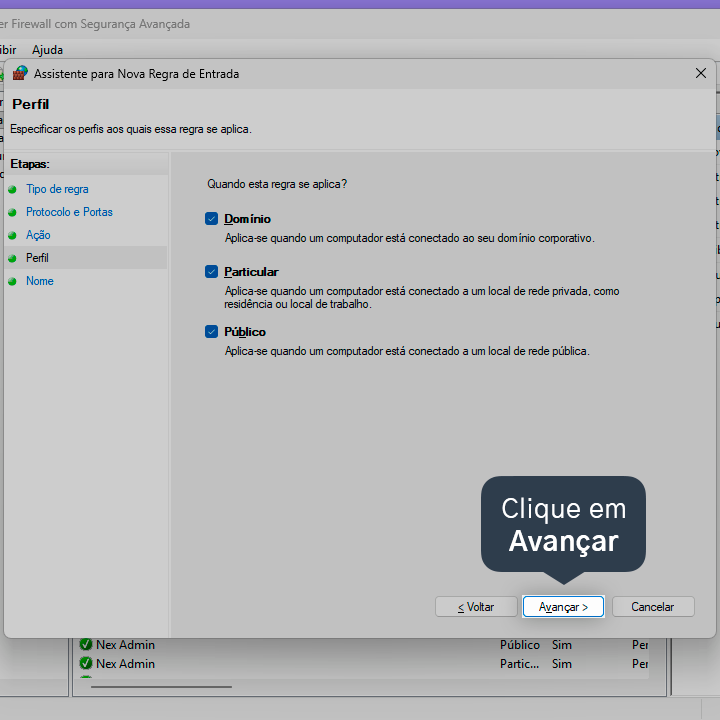
Task: Click the Avançar button
Action: click(x=563, y=607)
